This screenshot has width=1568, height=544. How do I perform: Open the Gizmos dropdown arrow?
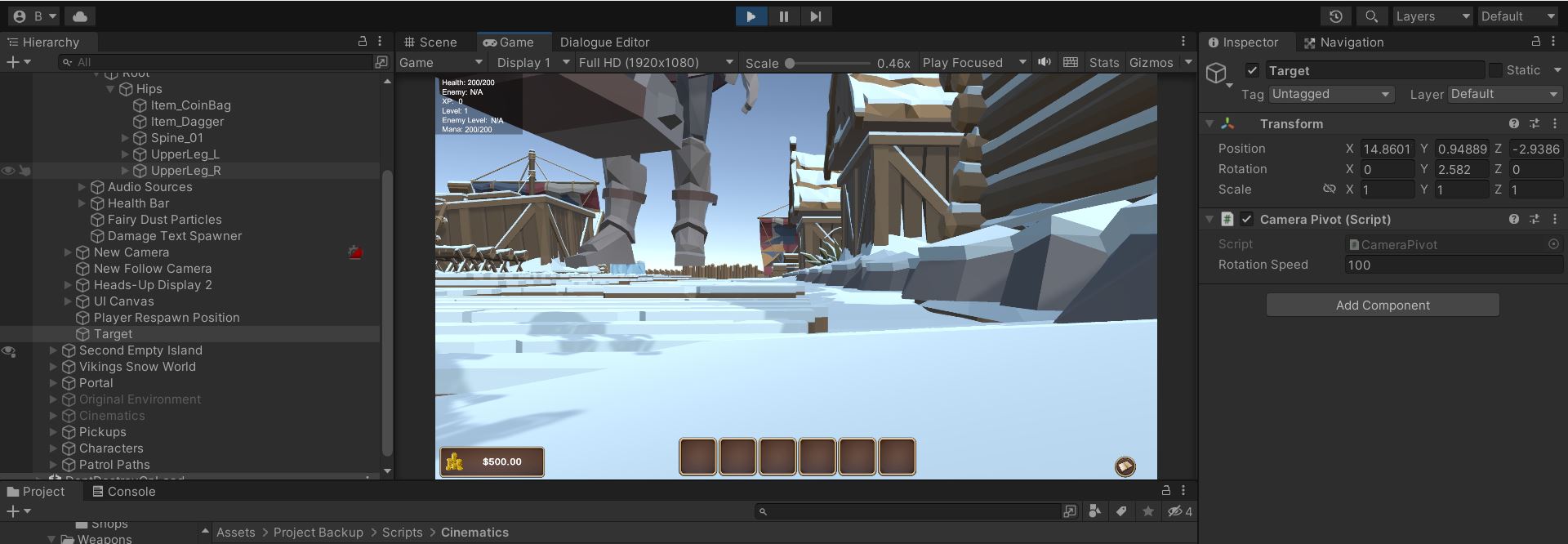[x=1188, y=63]
